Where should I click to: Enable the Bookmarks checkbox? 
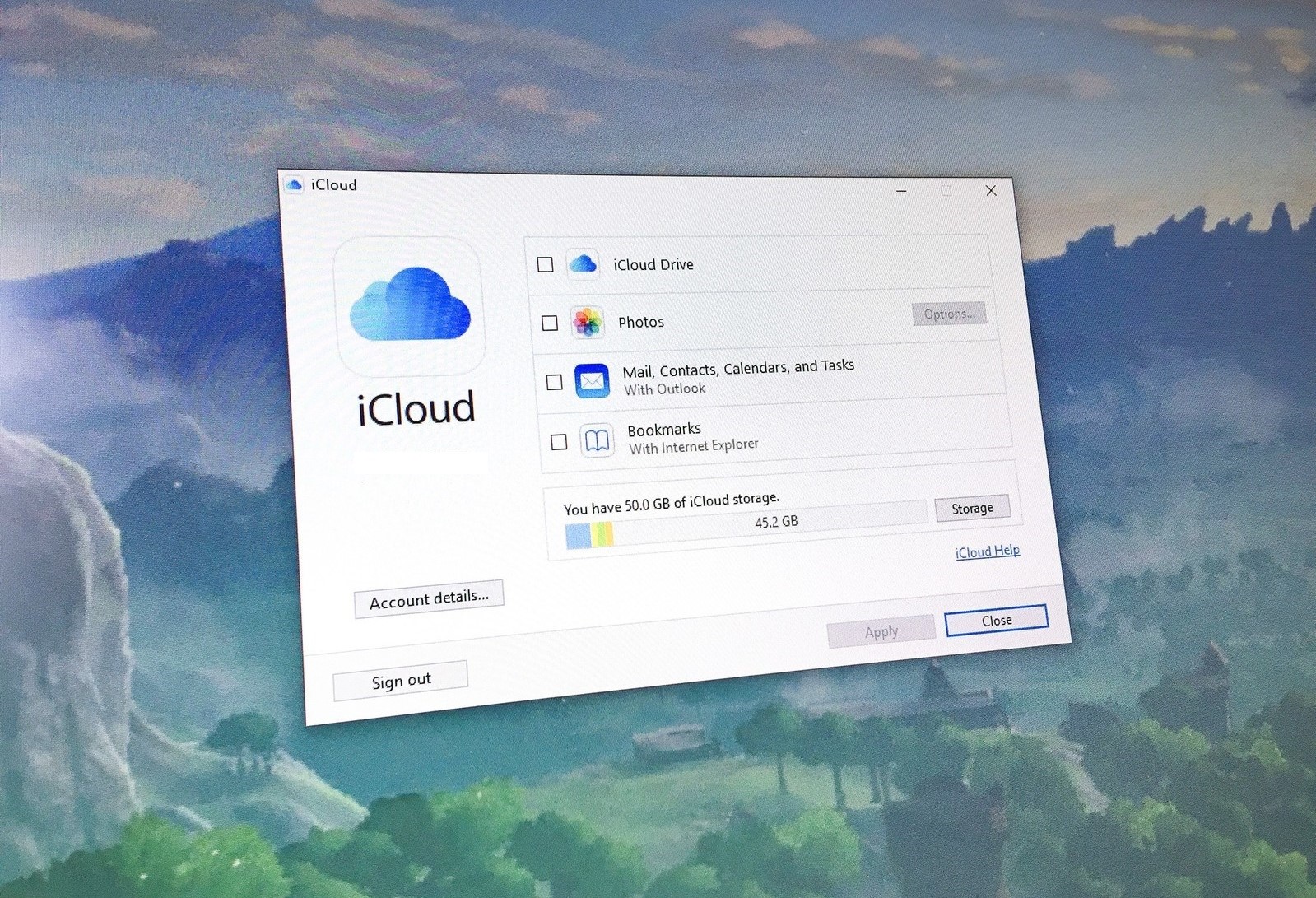(x=559, y=442)
